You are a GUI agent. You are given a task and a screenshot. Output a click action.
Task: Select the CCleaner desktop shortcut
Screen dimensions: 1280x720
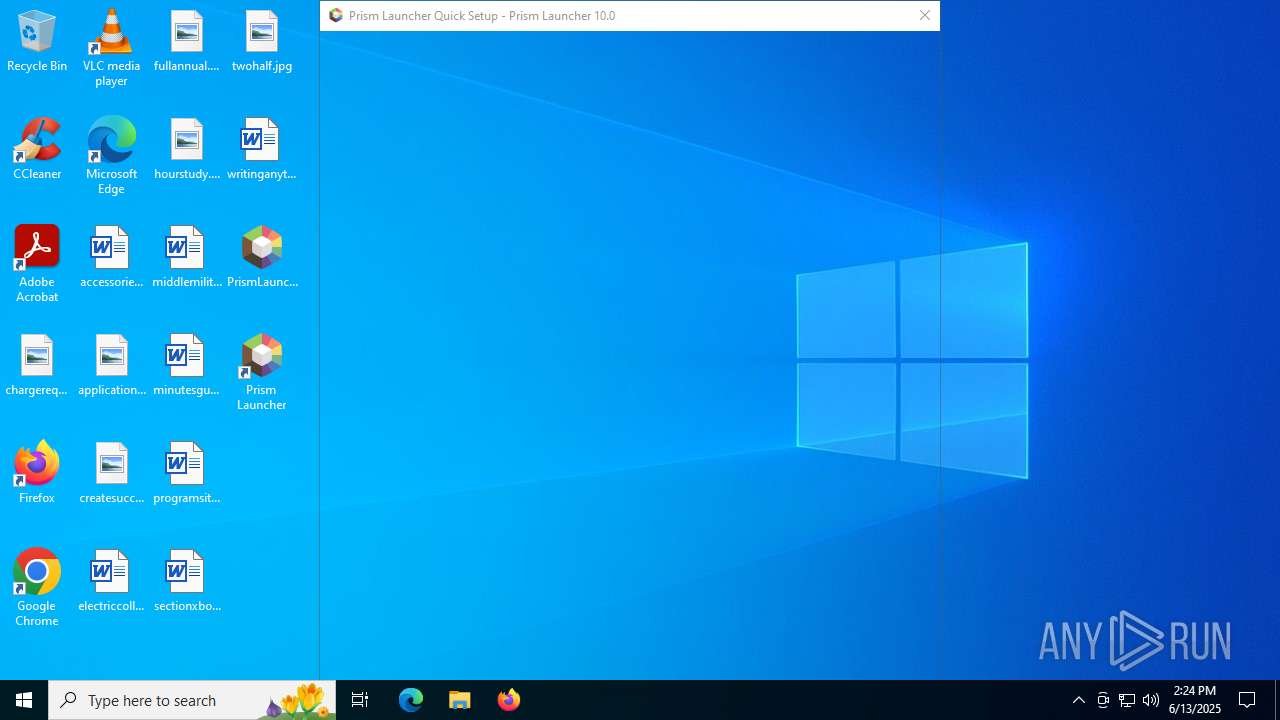(x=37, y=150)
